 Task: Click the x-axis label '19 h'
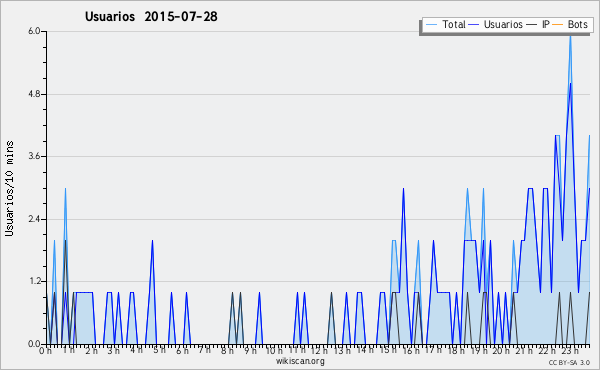[x=479, y=351]
